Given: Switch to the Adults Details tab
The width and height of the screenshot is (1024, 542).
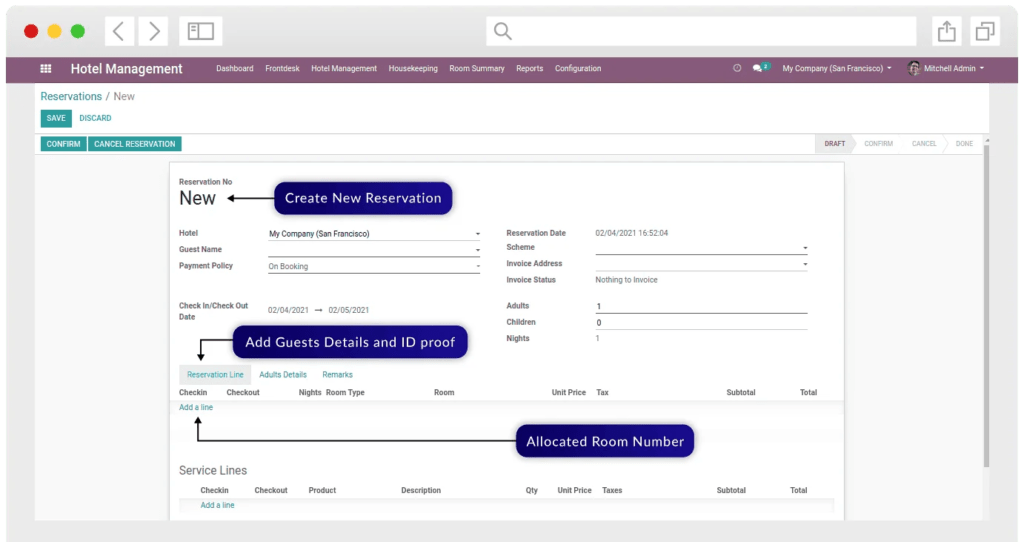Looking at the screenshot, I should pyautogui.click(x=283, y=375).
